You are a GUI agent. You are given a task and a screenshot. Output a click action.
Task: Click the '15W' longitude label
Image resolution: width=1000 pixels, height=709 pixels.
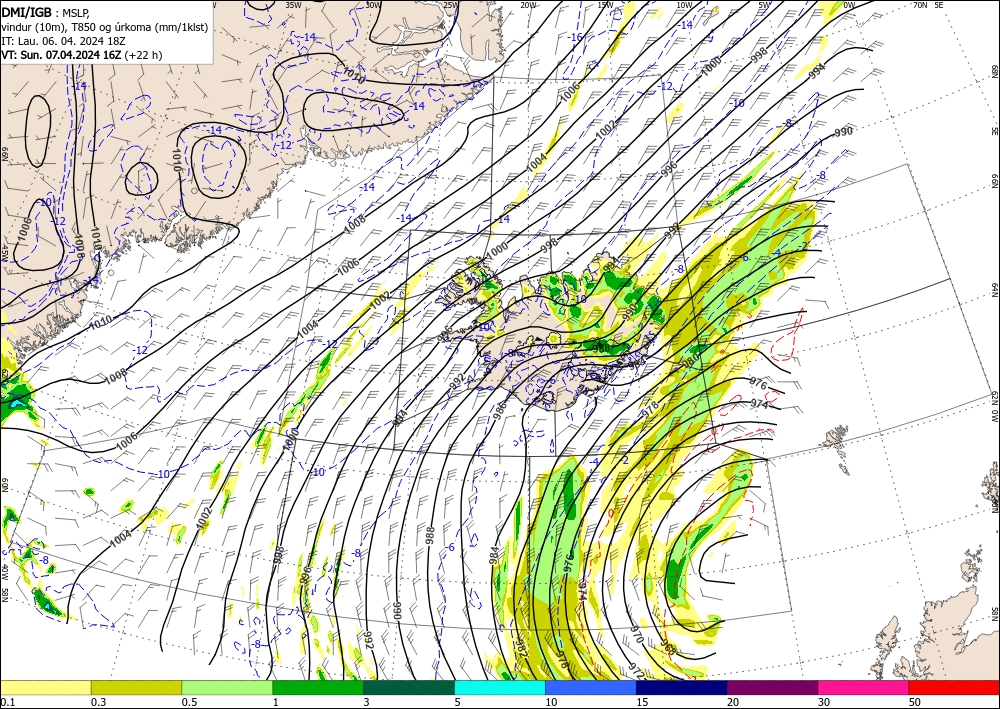pyautogui.click(x=606, y=5)
